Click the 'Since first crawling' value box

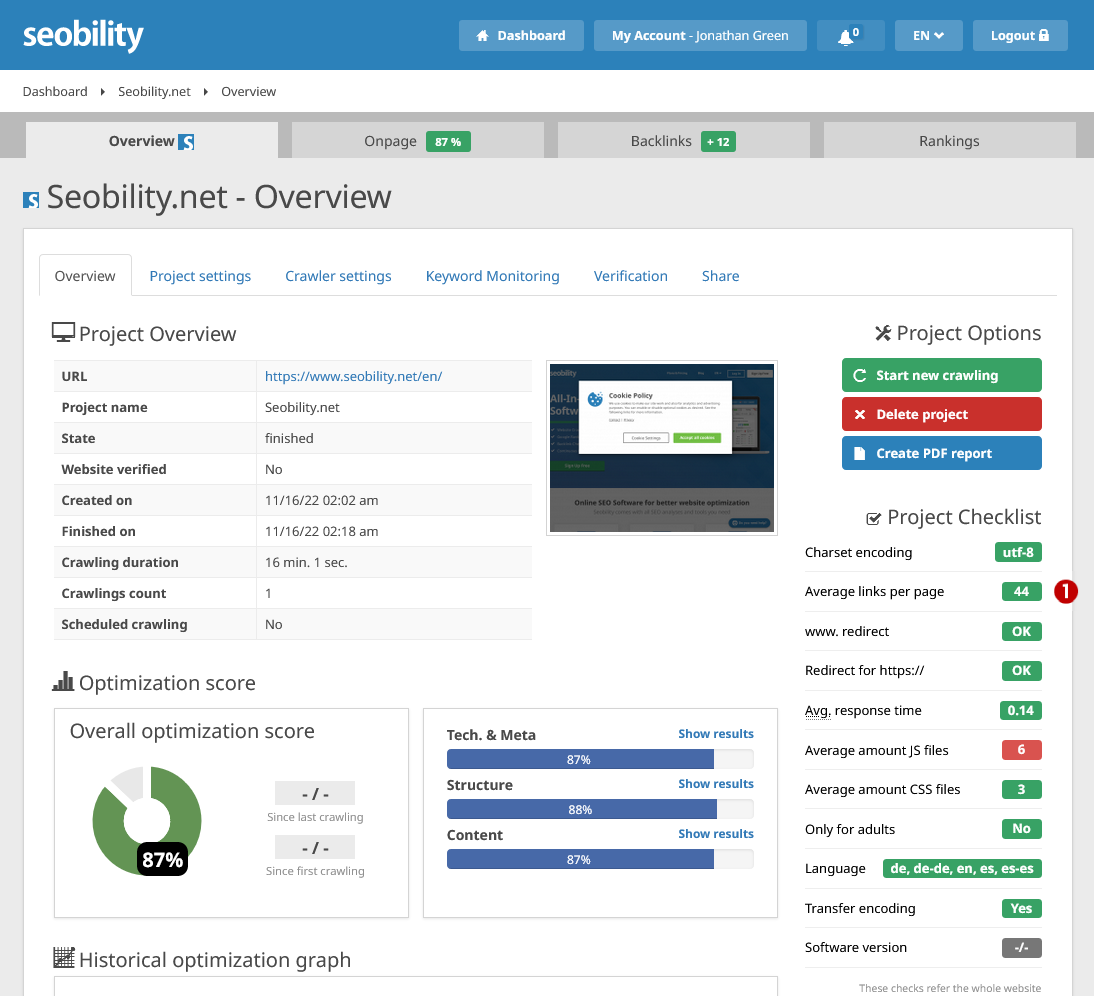[315, 847]
